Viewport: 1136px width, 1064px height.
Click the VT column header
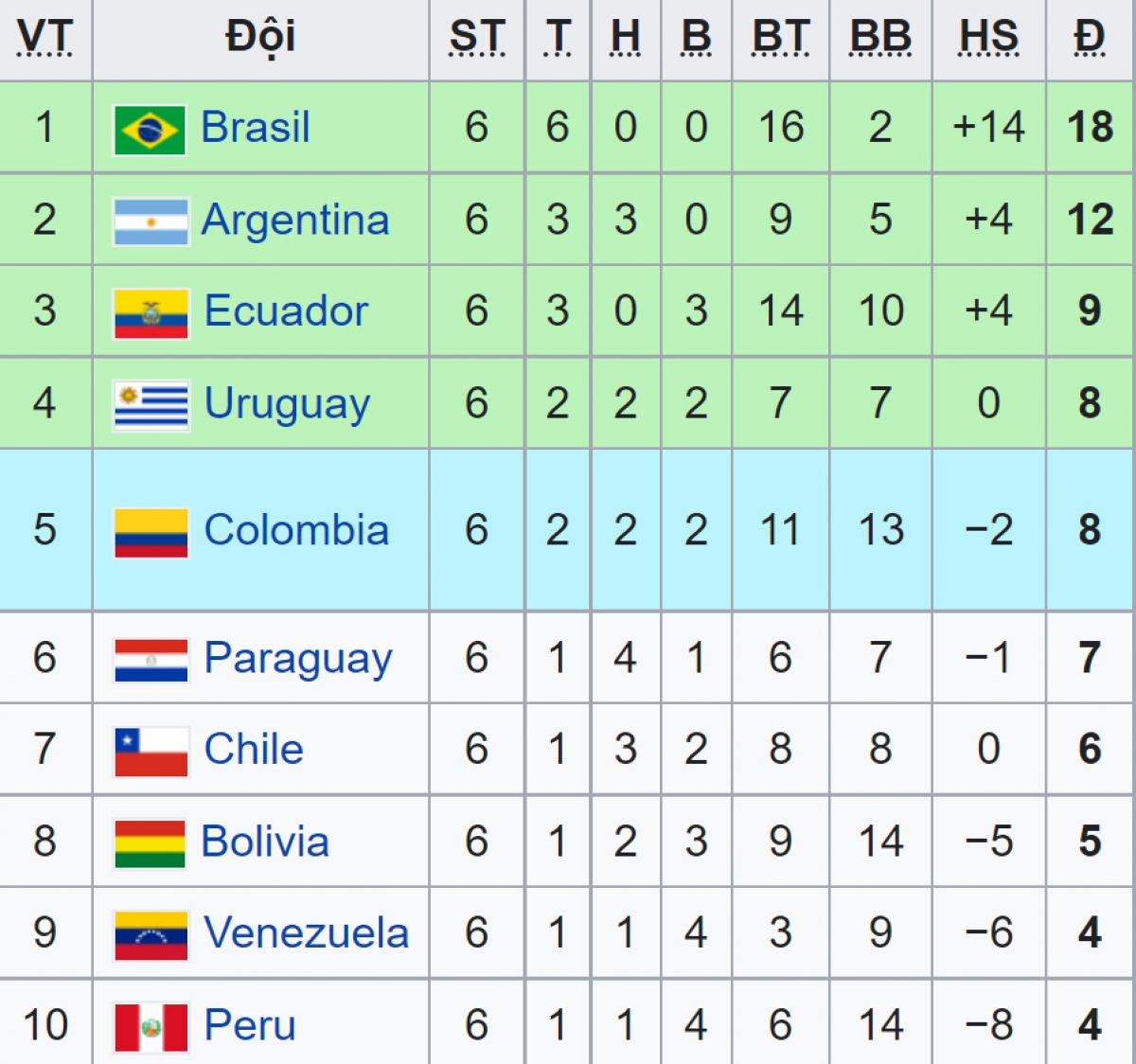44,39
